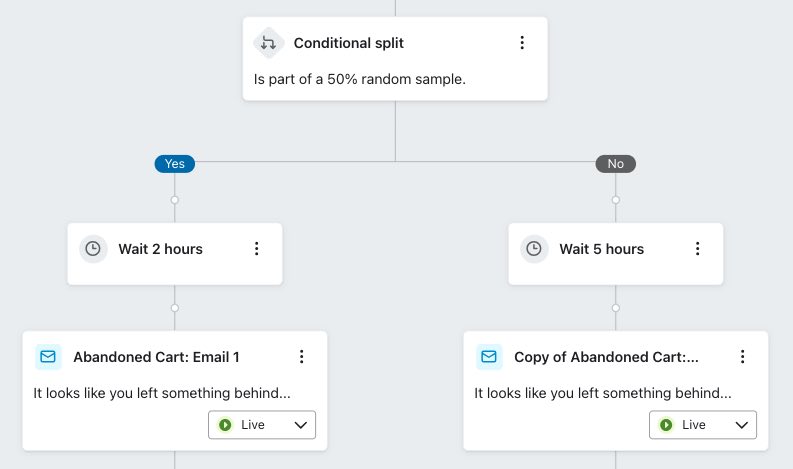
Task: Click connector node below Wait 5 hours
Action: tap(615, 308)
